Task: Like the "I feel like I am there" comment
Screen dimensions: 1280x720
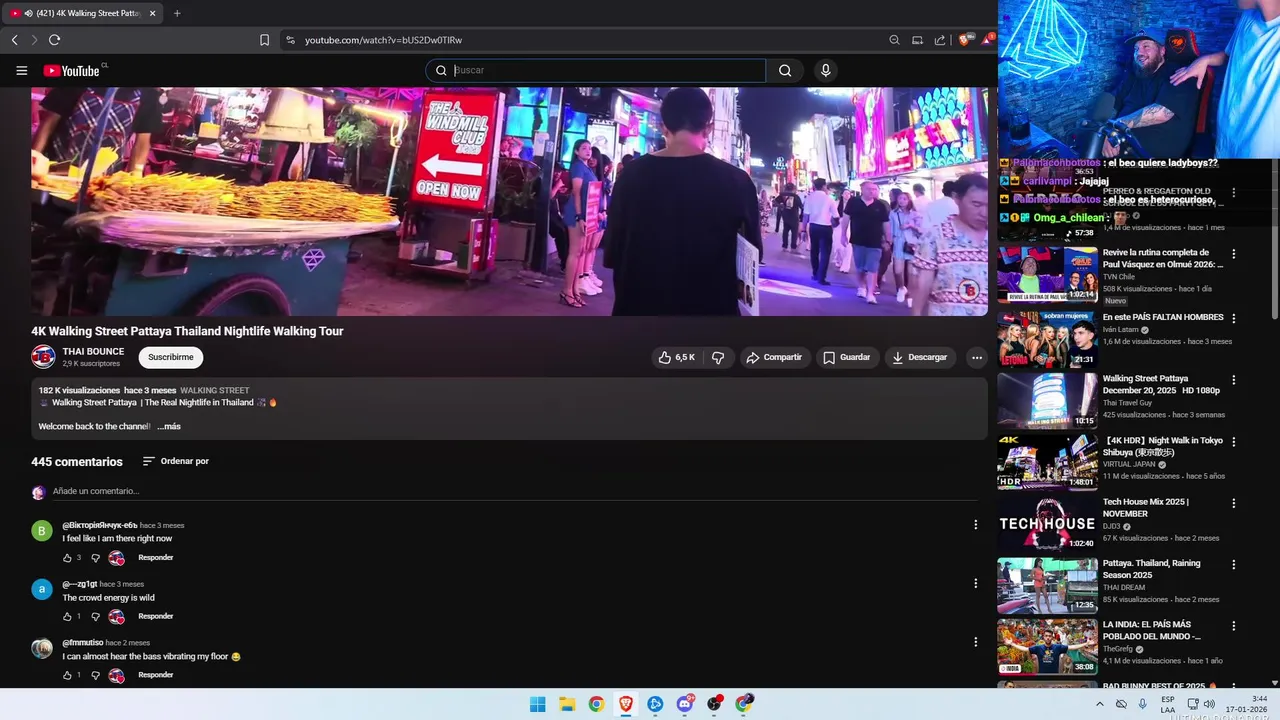Action: (x=68, y=558)
